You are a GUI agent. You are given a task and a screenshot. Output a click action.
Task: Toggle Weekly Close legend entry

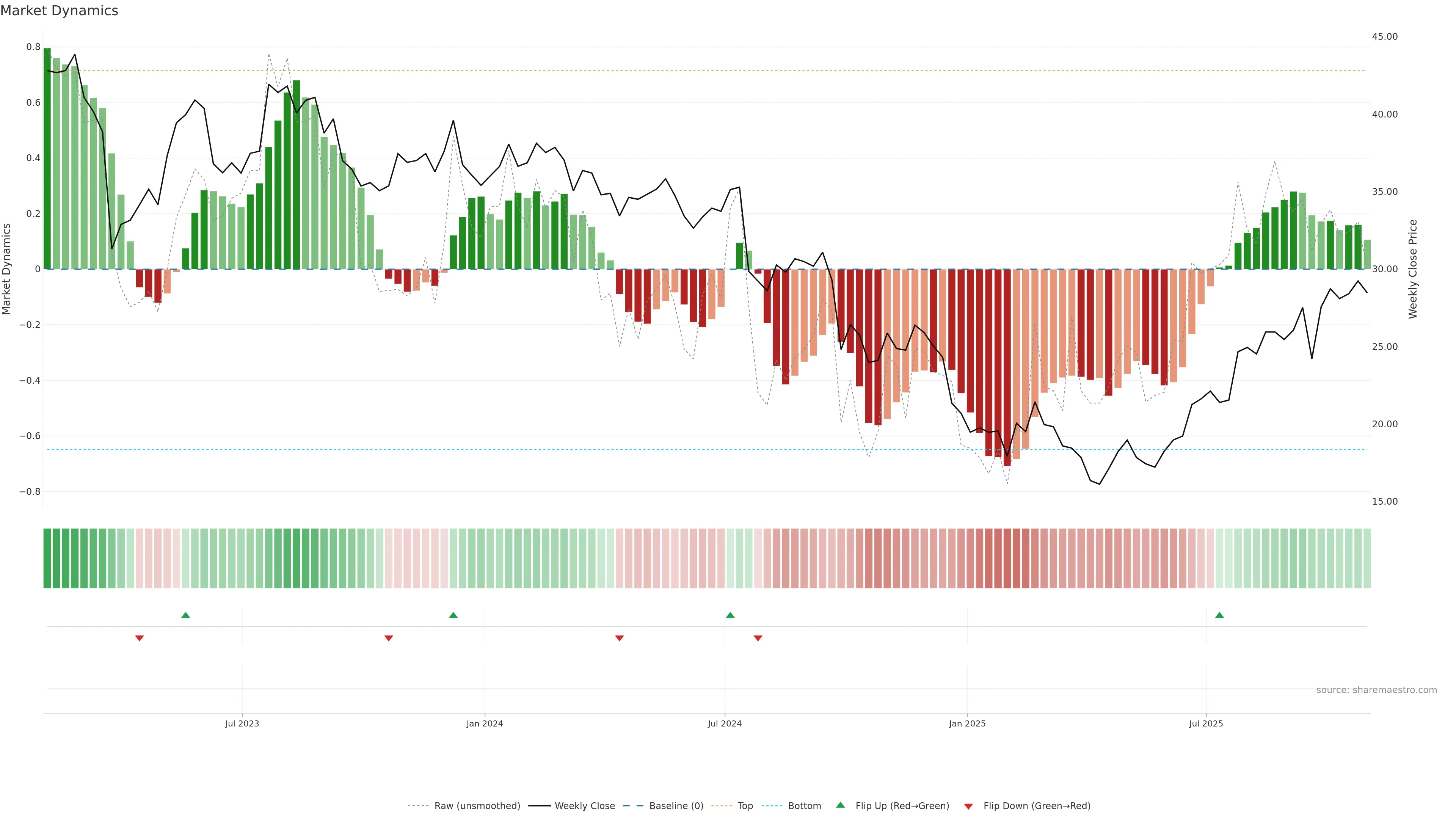(x=584, y=806)
